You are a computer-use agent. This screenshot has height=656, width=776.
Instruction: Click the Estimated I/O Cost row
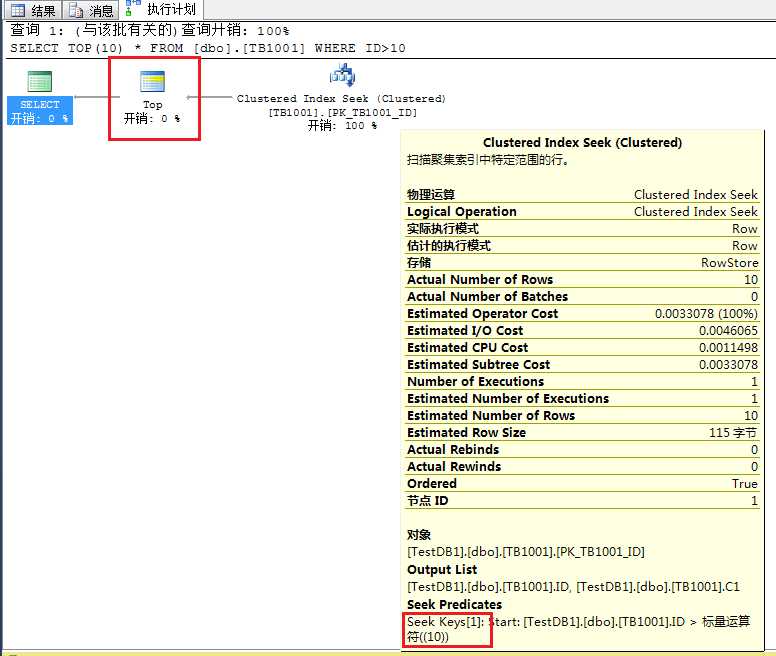click(x=582, y=330)
